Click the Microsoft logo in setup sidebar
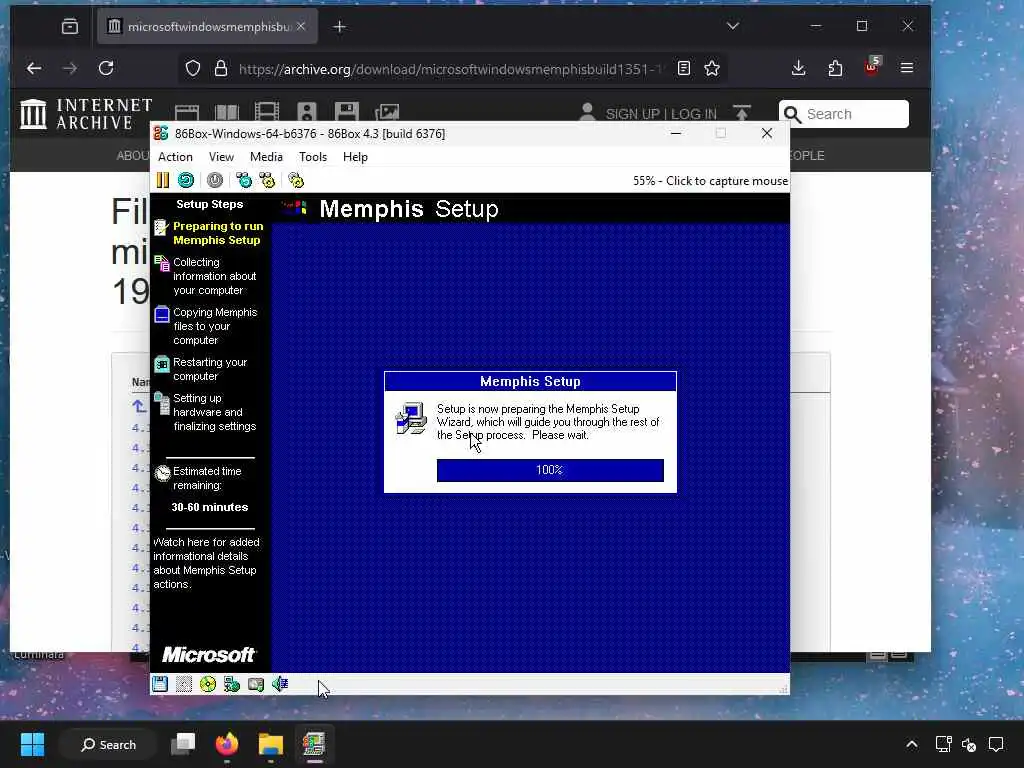 pos(209,654)
